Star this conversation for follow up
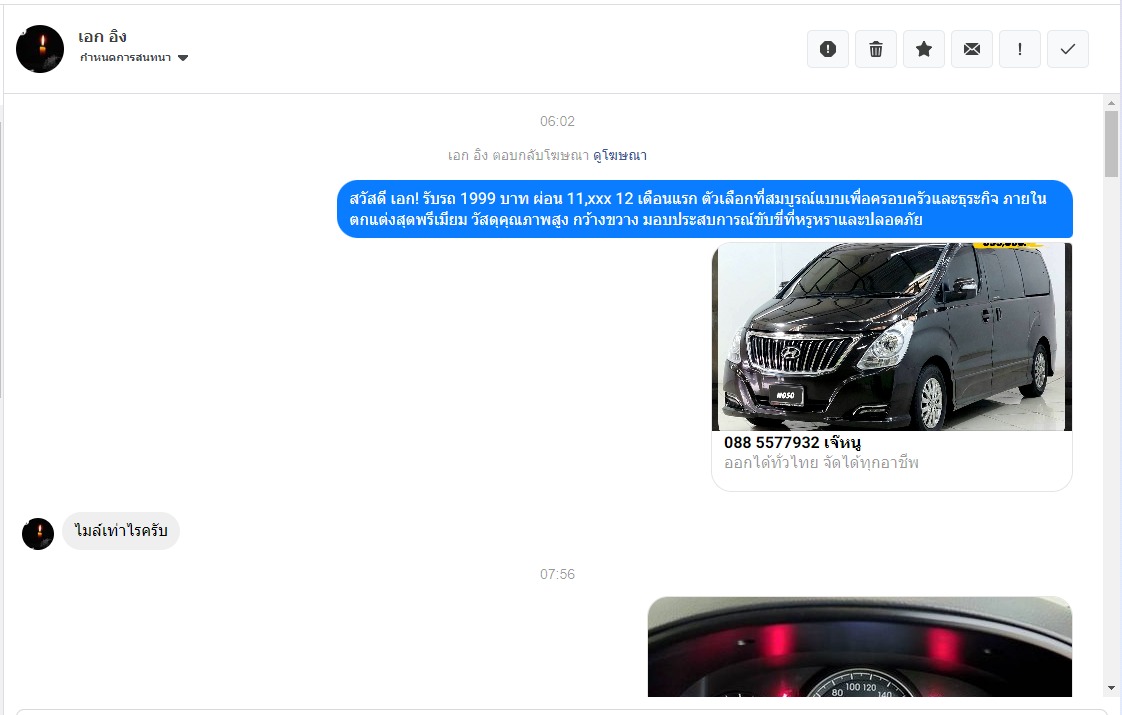The height and width of the screenshot is (715, 1122). point(924,49)
